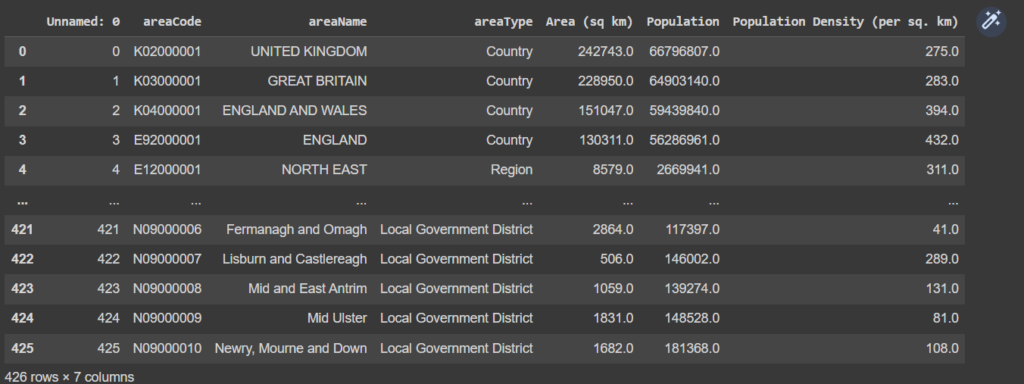Select the areaCode column header
The image size is (1024, 384).
172,22
